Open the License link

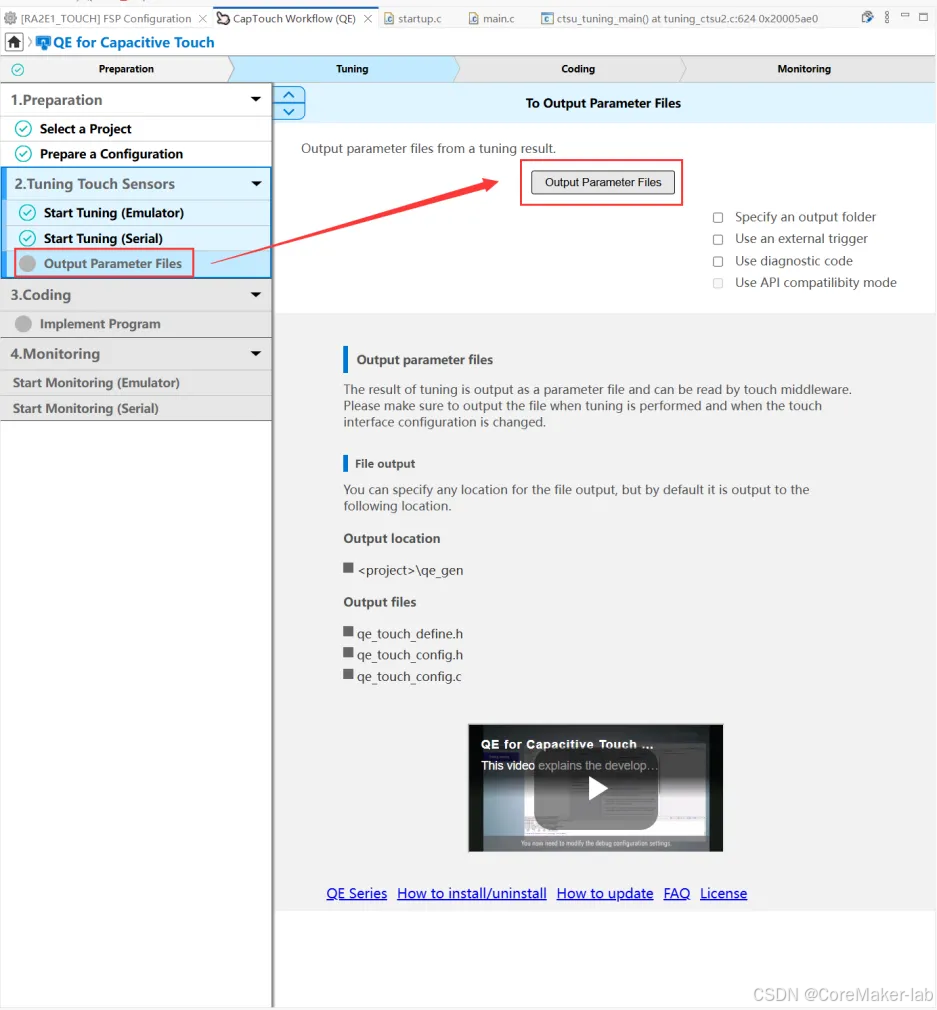tap(723, 893)
